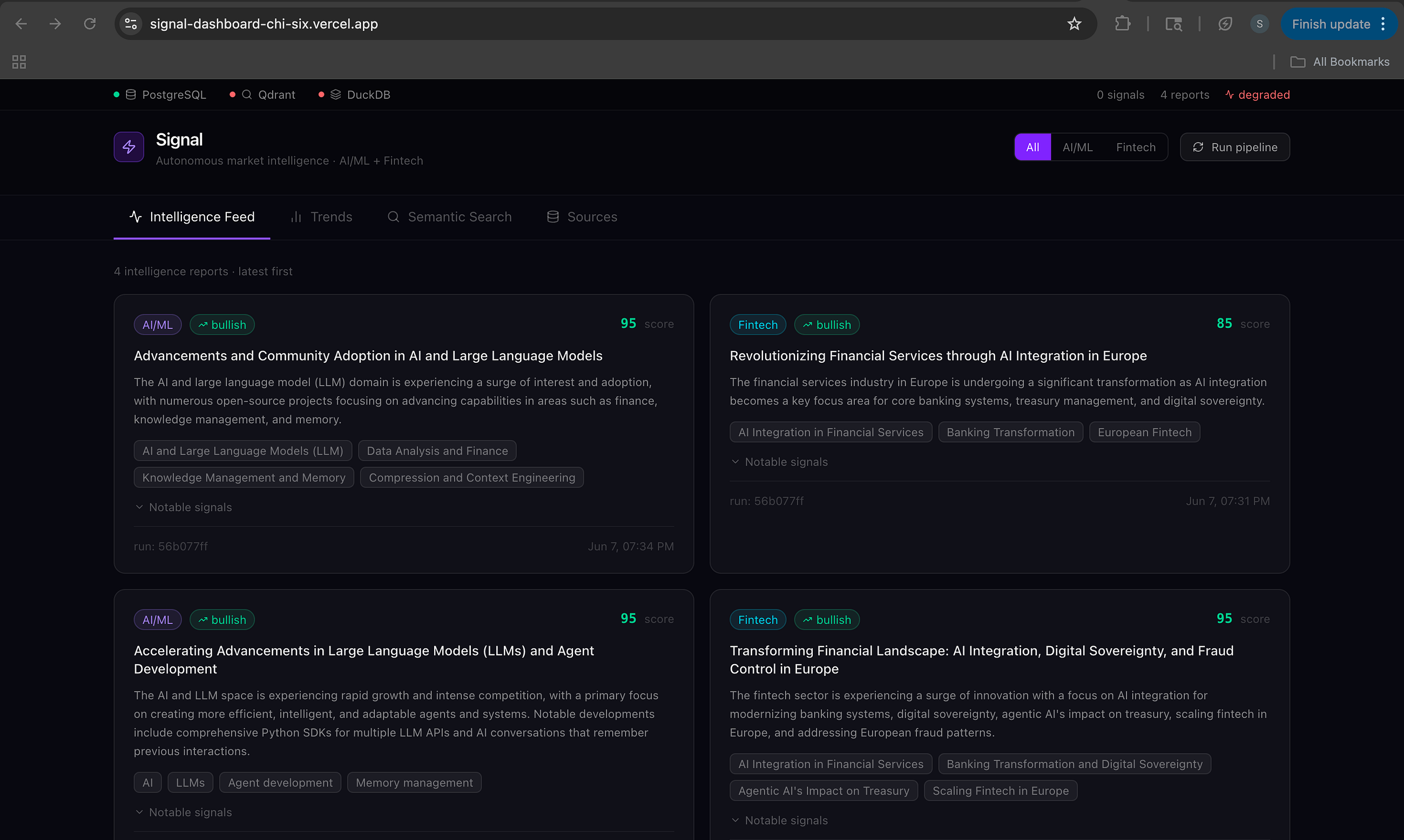Click the Agentic AI's Impact on Treasury tag
Screen dimensions: 1404x840
tap(823, 790)
